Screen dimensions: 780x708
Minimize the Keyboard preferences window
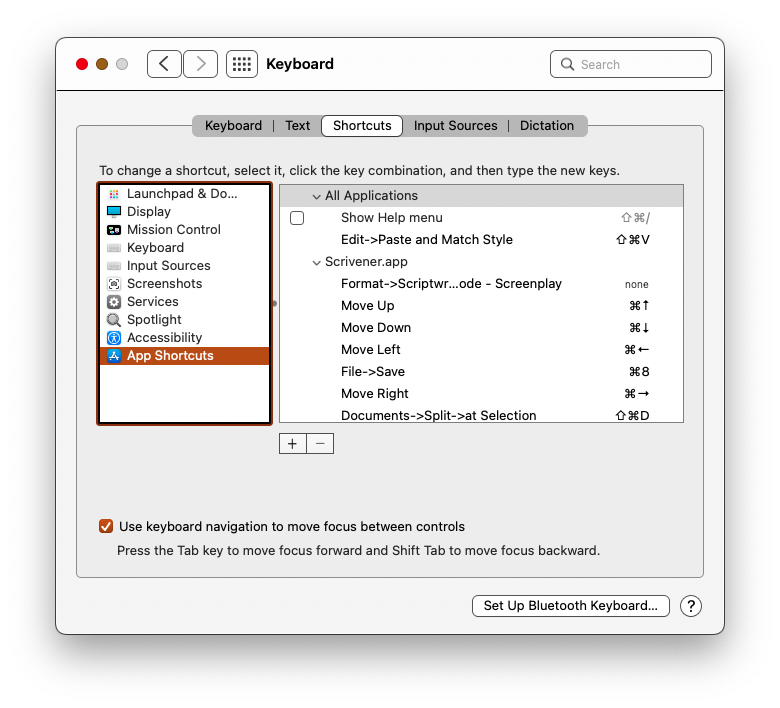(102, 64)
